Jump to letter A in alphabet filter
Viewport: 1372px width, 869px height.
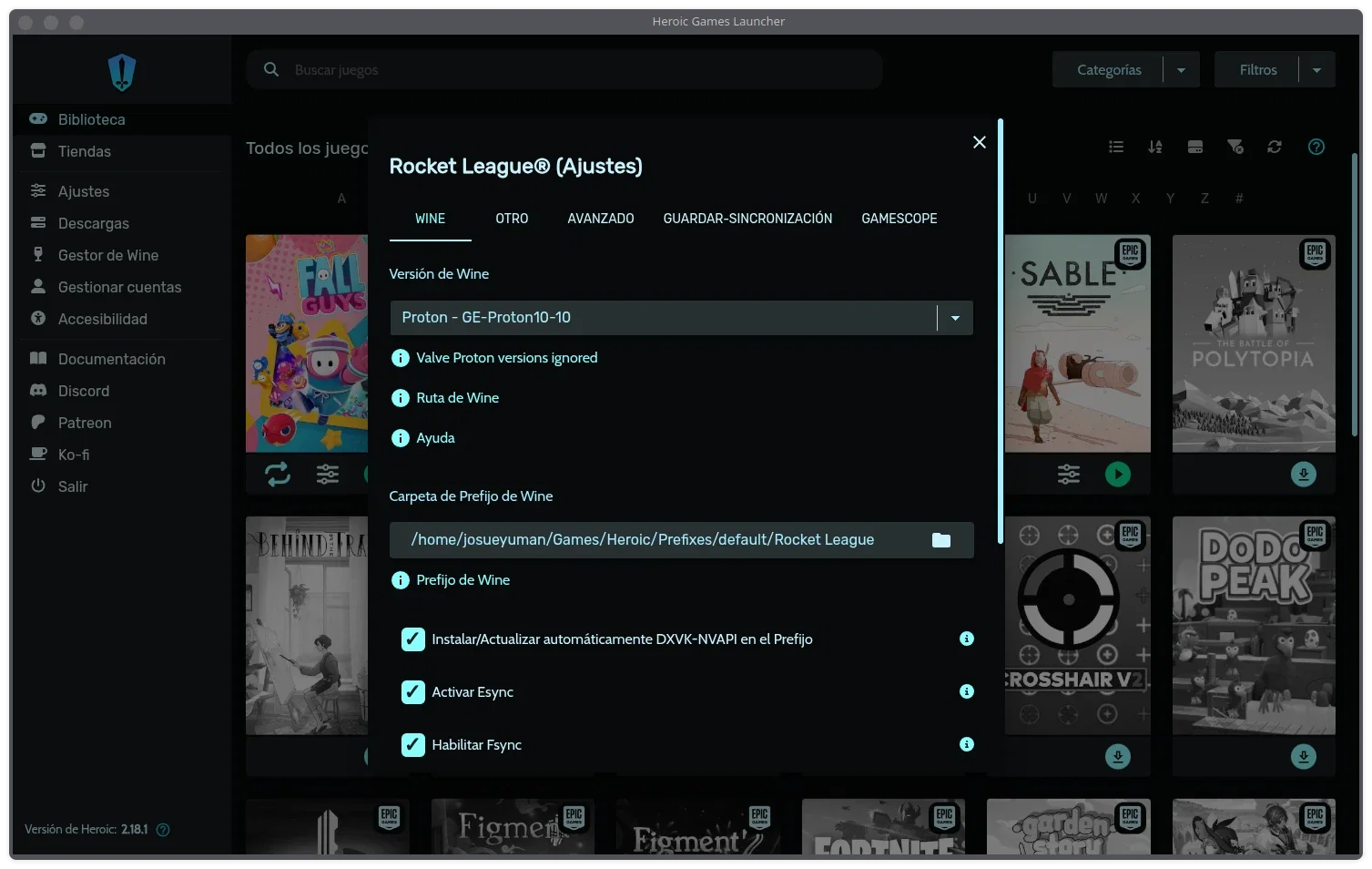coord(341,199)
